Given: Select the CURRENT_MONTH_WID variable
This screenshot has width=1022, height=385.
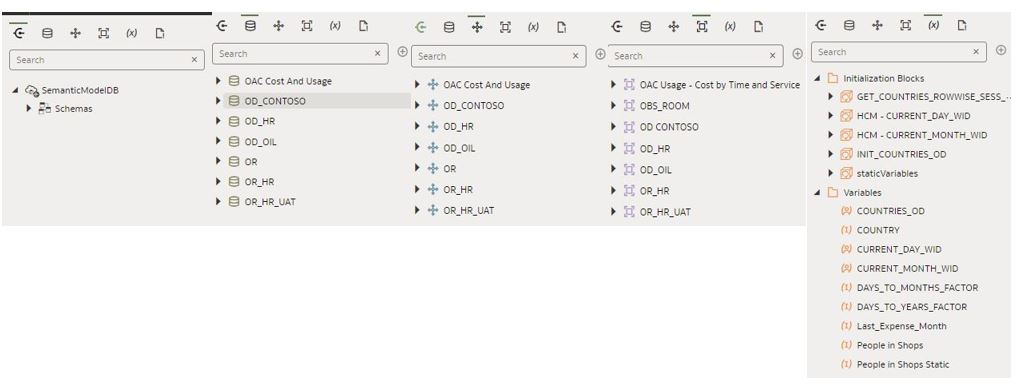Looking at the screenshot, I should (907, 268).
